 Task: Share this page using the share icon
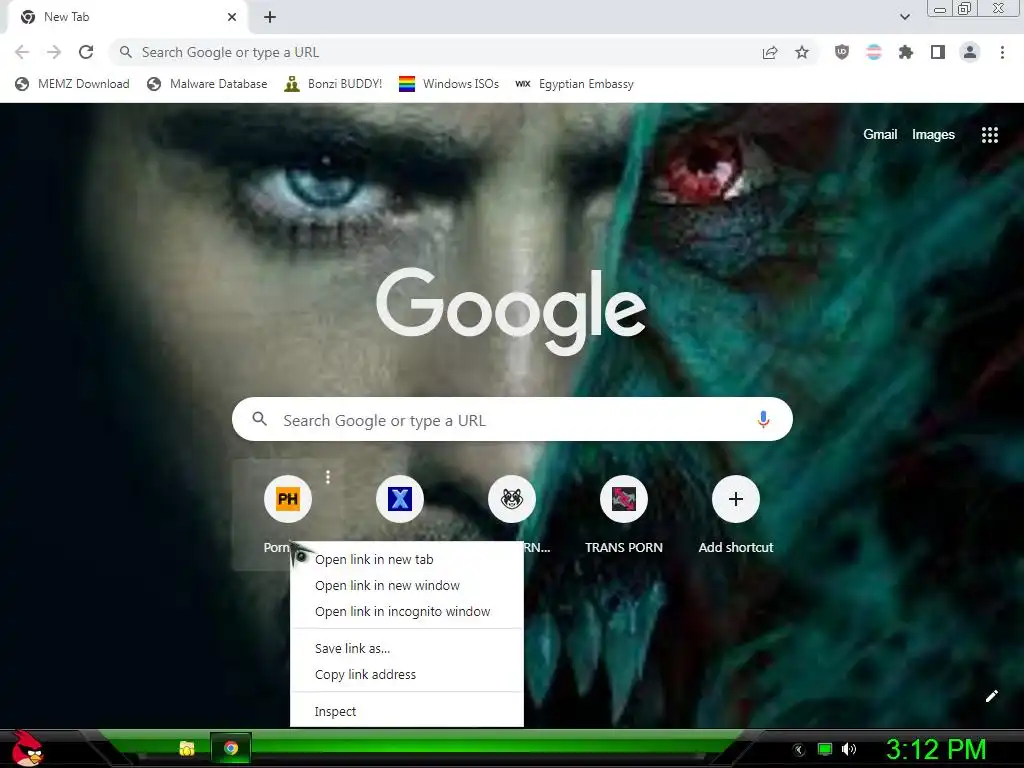tap(770, 52)
